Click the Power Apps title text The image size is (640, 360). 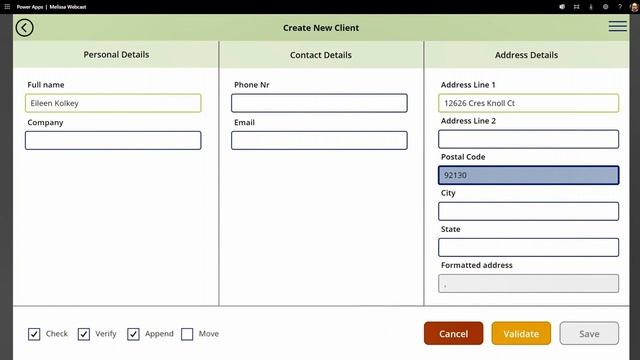[30, 7]
